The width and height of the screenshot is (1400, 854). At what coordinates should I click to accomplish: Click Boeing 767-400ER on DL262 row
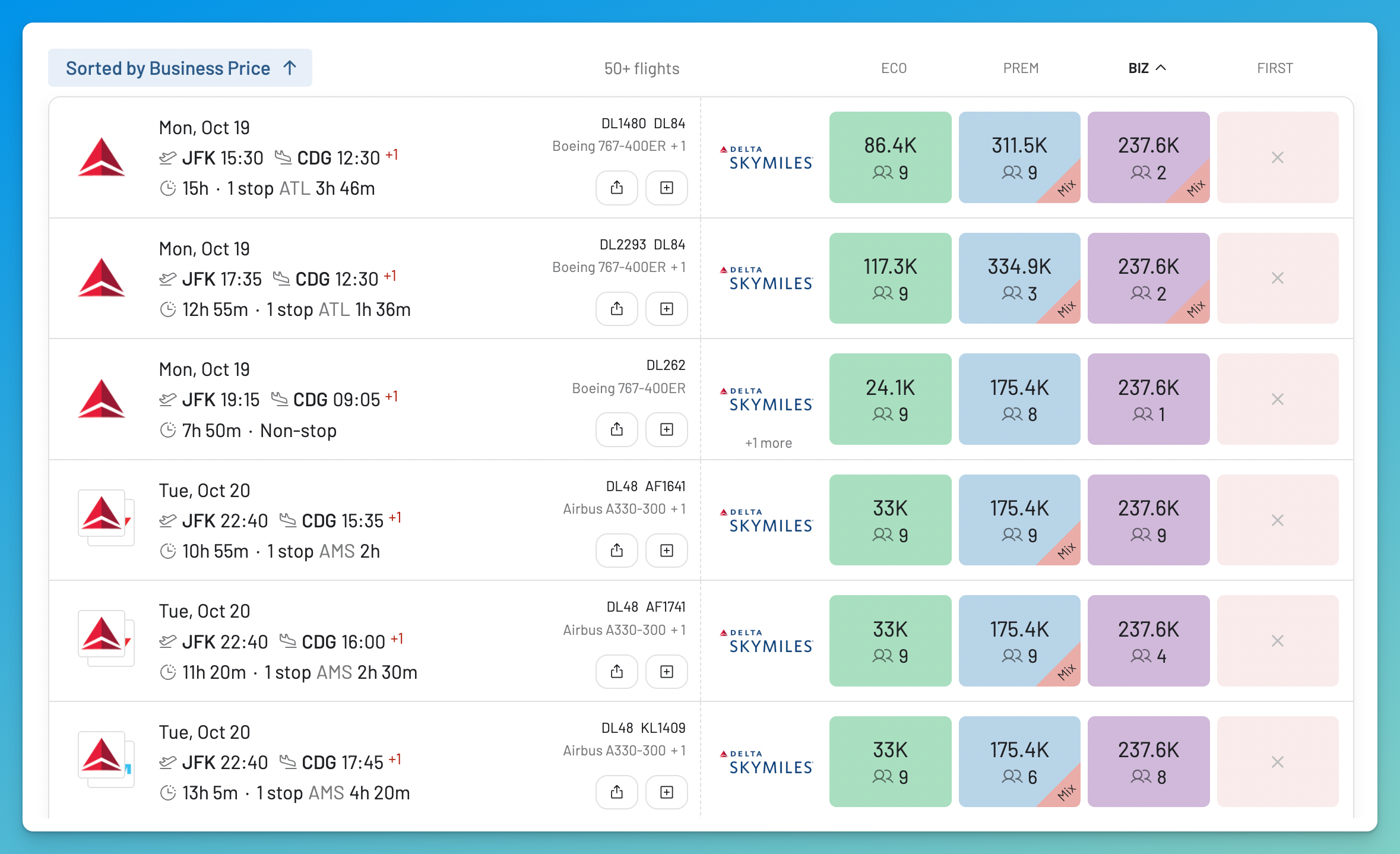click(629, 388)
